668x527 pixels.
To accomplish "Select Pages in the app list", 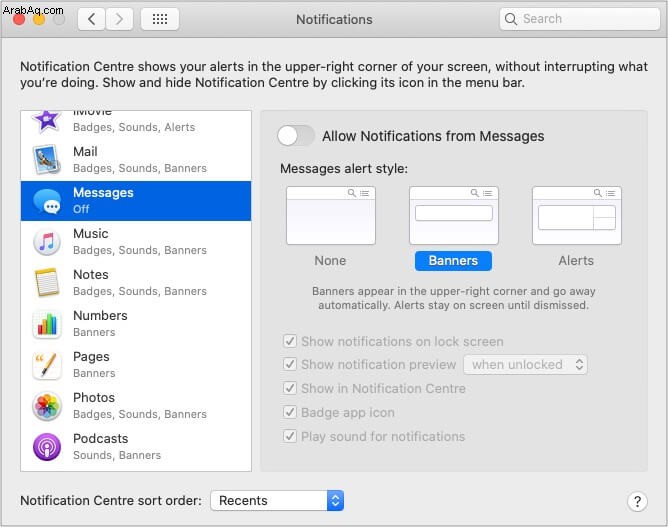I will tap(136, 365).
